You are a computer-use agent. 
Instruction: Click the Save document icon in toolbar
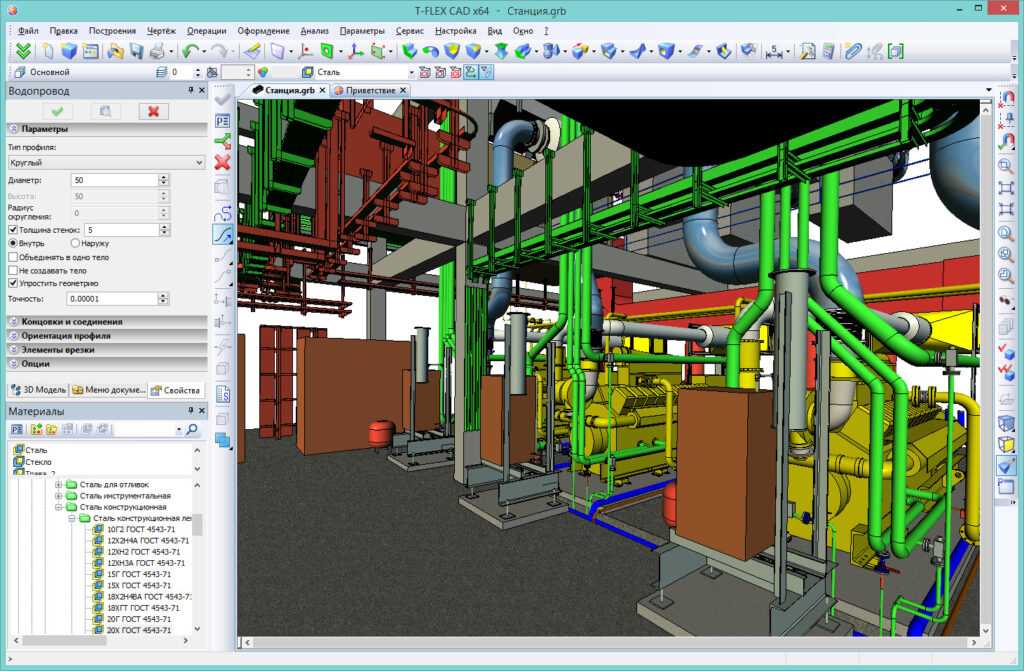135,51
